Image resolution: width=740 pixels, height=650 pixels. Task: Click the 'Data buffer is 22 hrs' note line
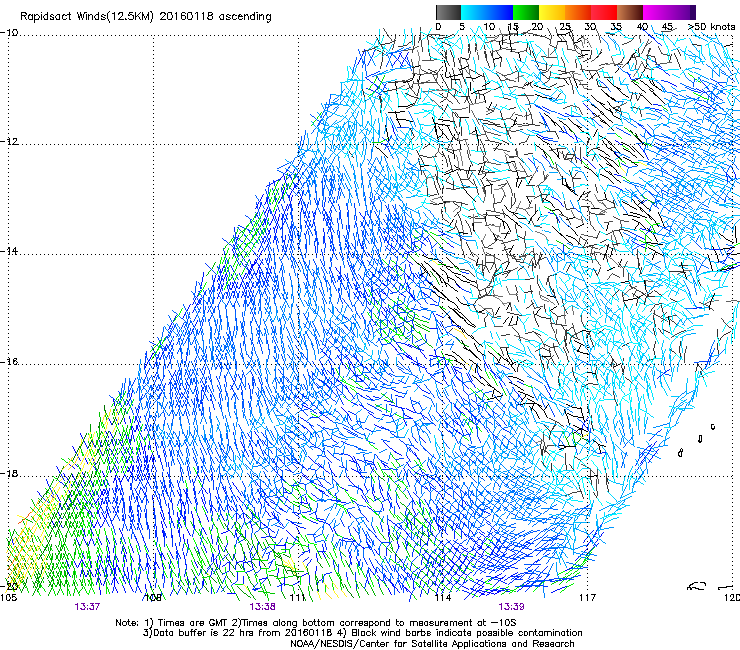point(362,633)
